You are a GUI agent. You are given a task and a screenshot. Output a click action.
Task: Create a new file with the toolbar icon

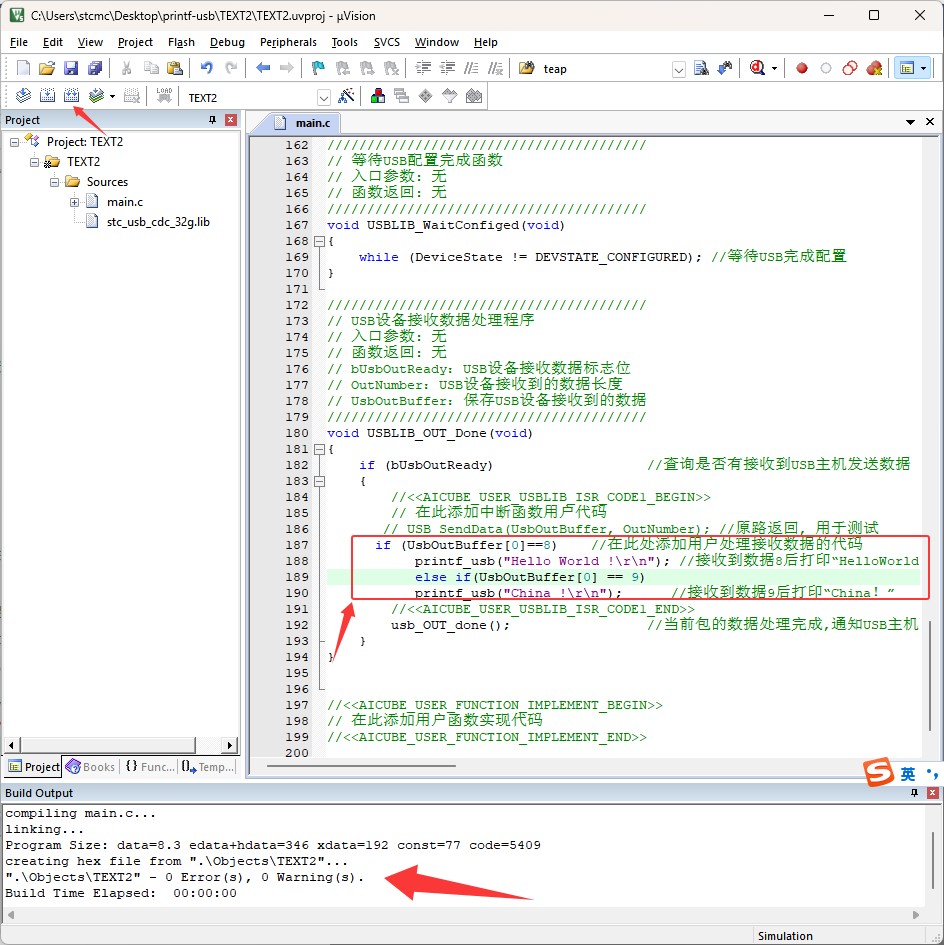click(x=23, y=68)
